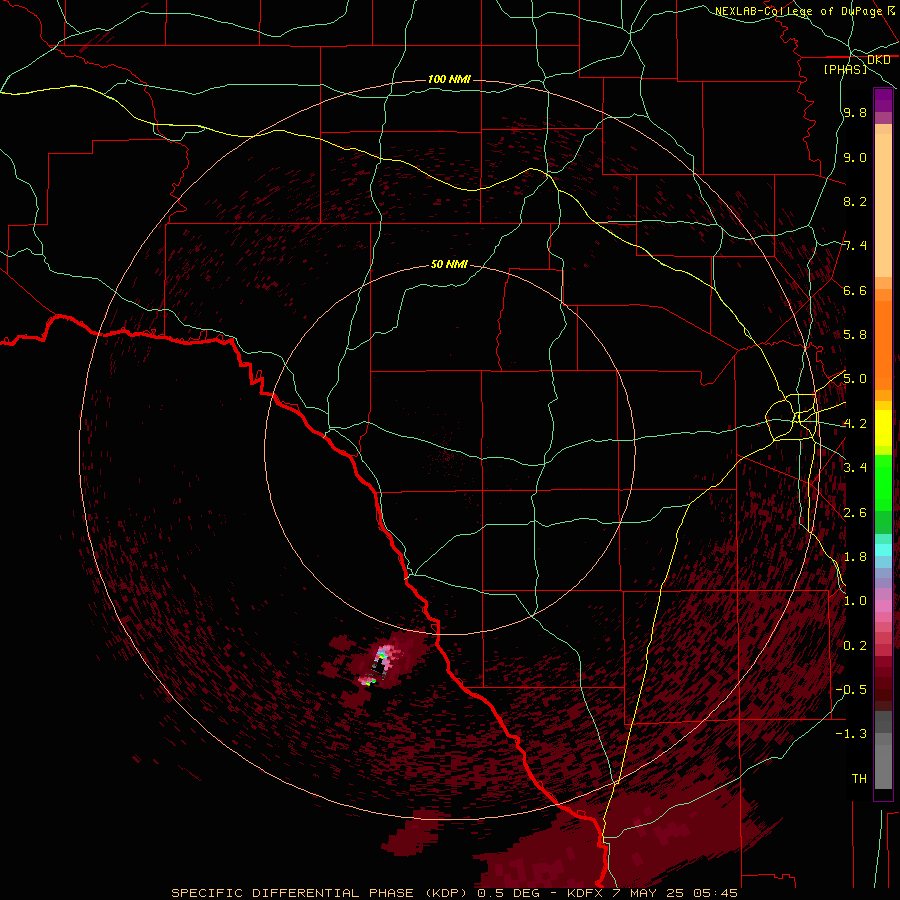Click the 1.8 scale value
The image size is (900, 900).
click(x=855, y=557)
